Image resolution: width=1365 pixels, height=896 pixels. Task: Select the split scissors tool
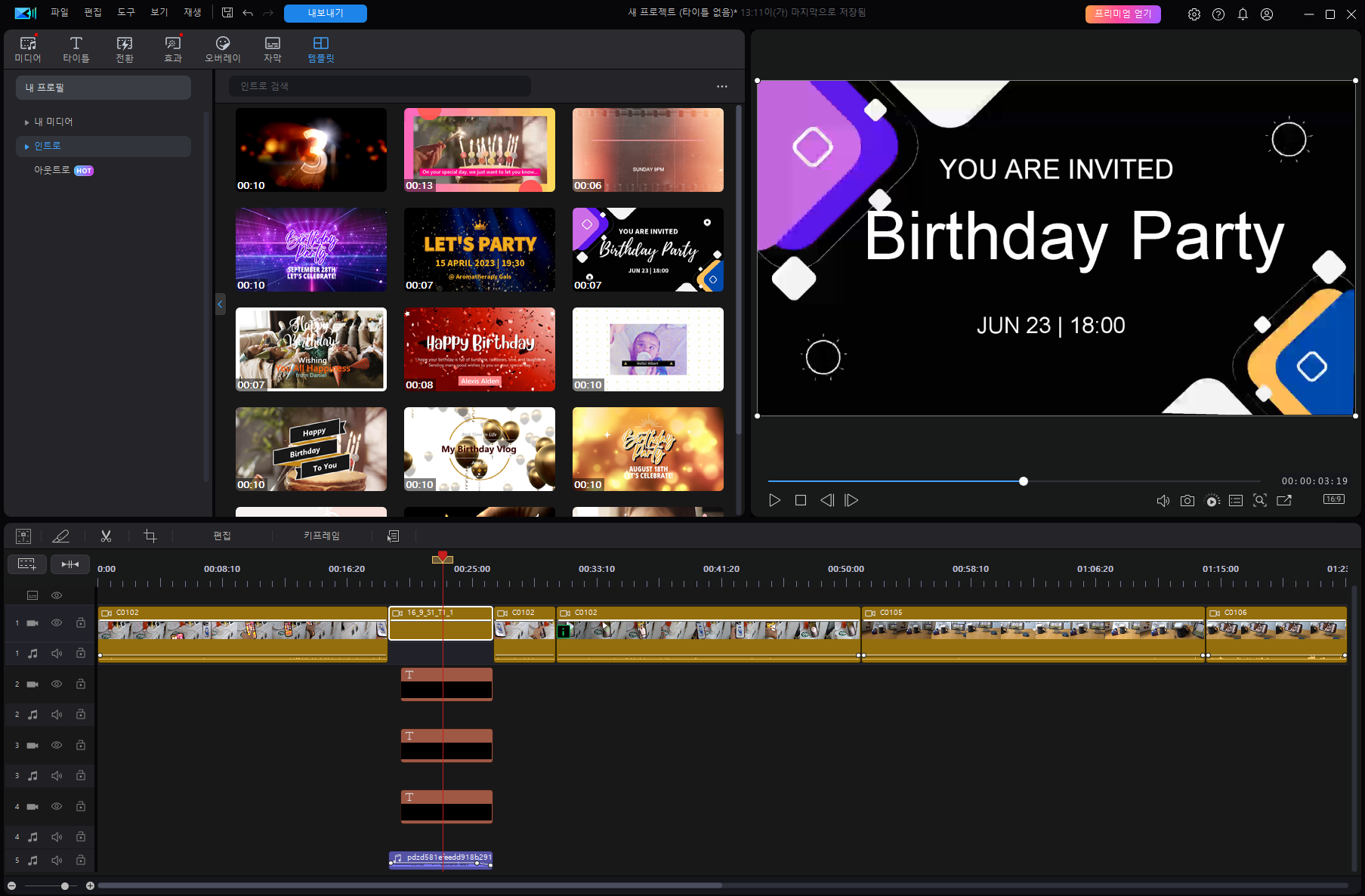click(x=106, y=536)
